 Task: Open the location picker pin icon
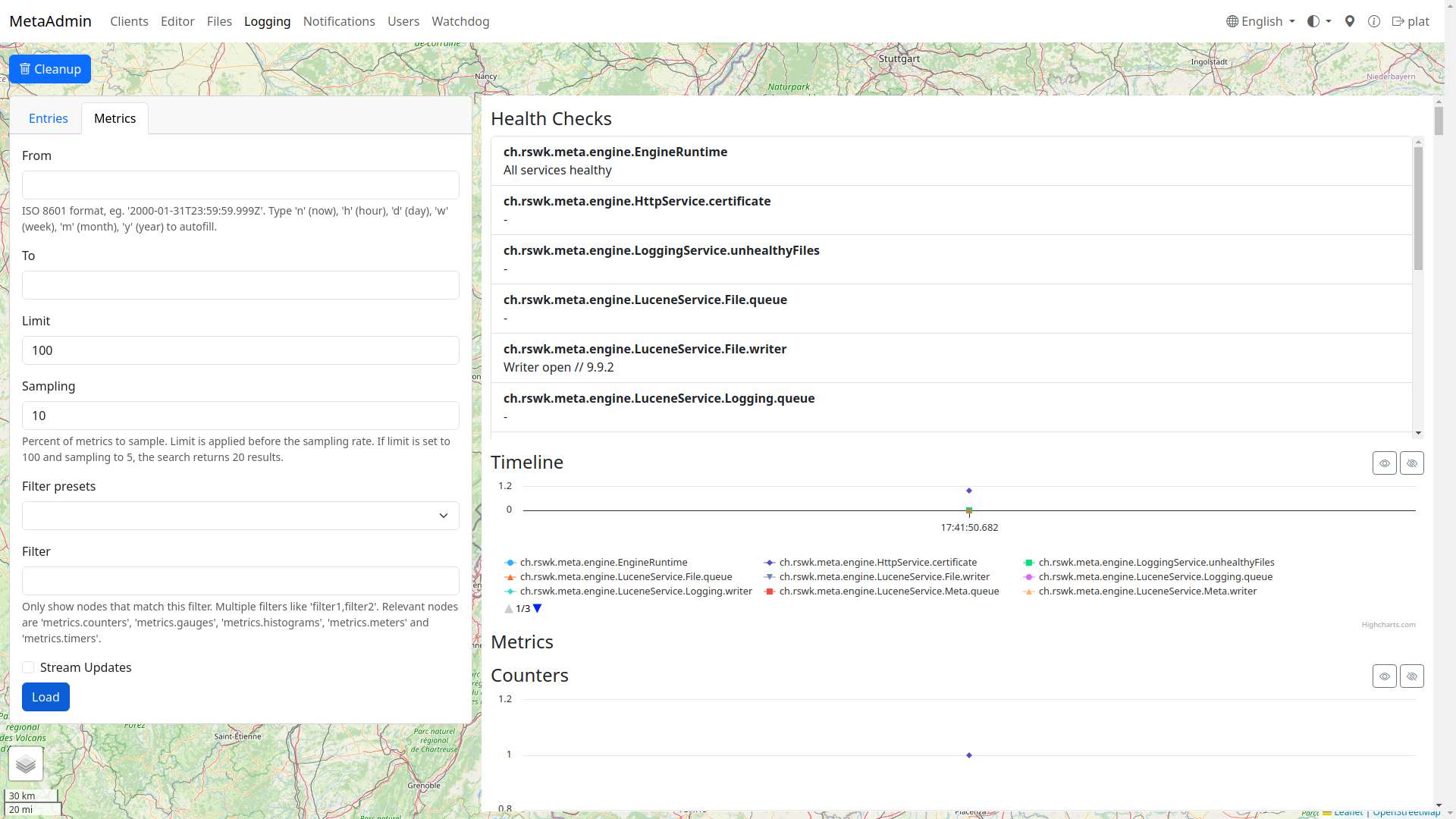click(x=1349, y=21)
